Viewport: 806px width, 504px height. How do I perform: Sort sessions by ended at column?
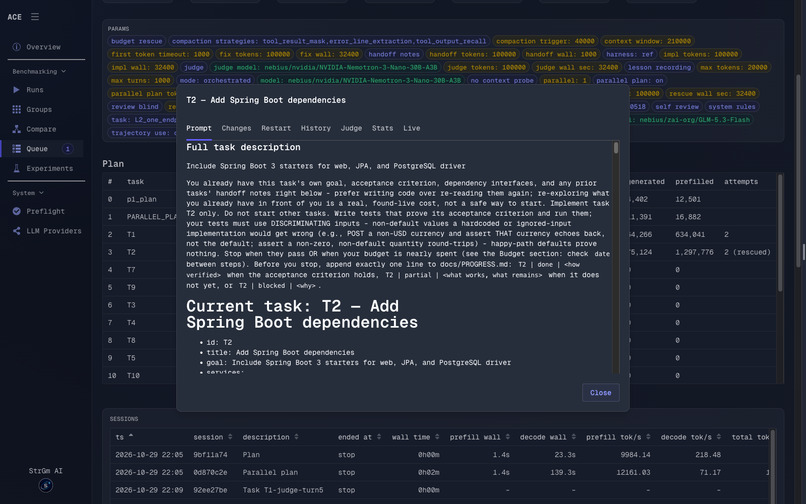point(359,437)
